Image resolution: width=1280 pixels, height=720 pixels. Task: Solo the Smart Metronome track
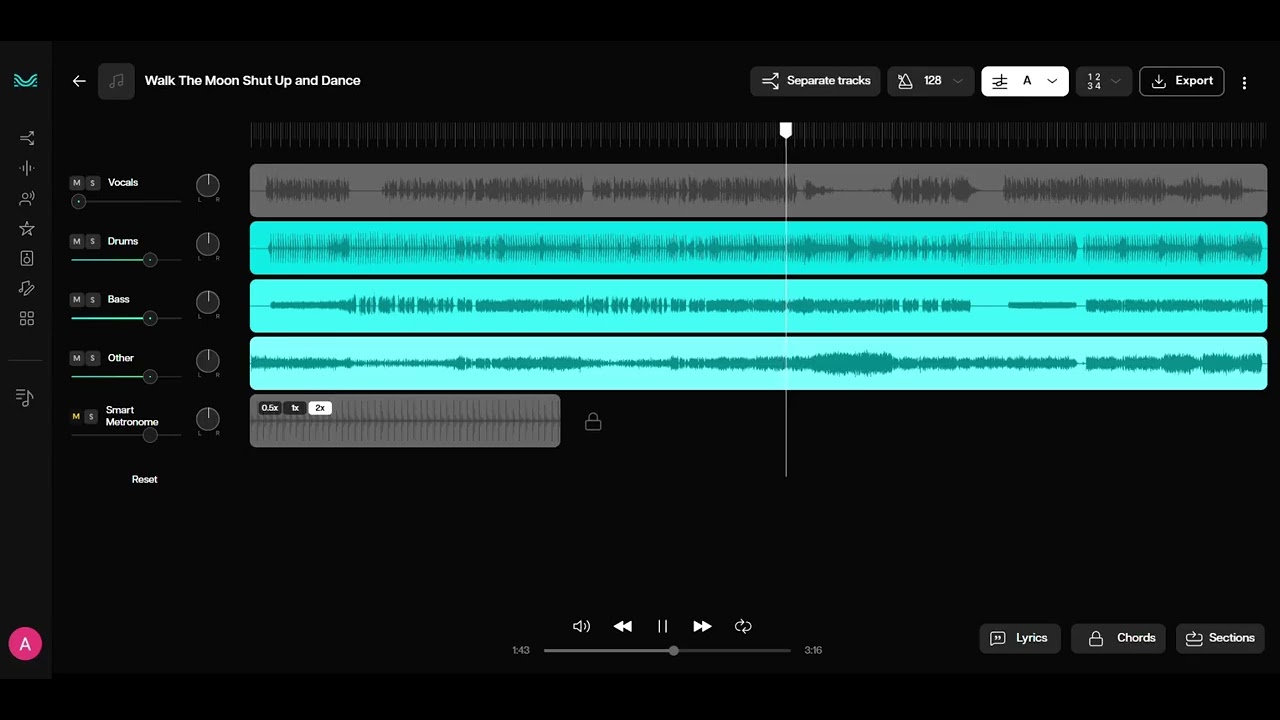[x=93, y=416]
